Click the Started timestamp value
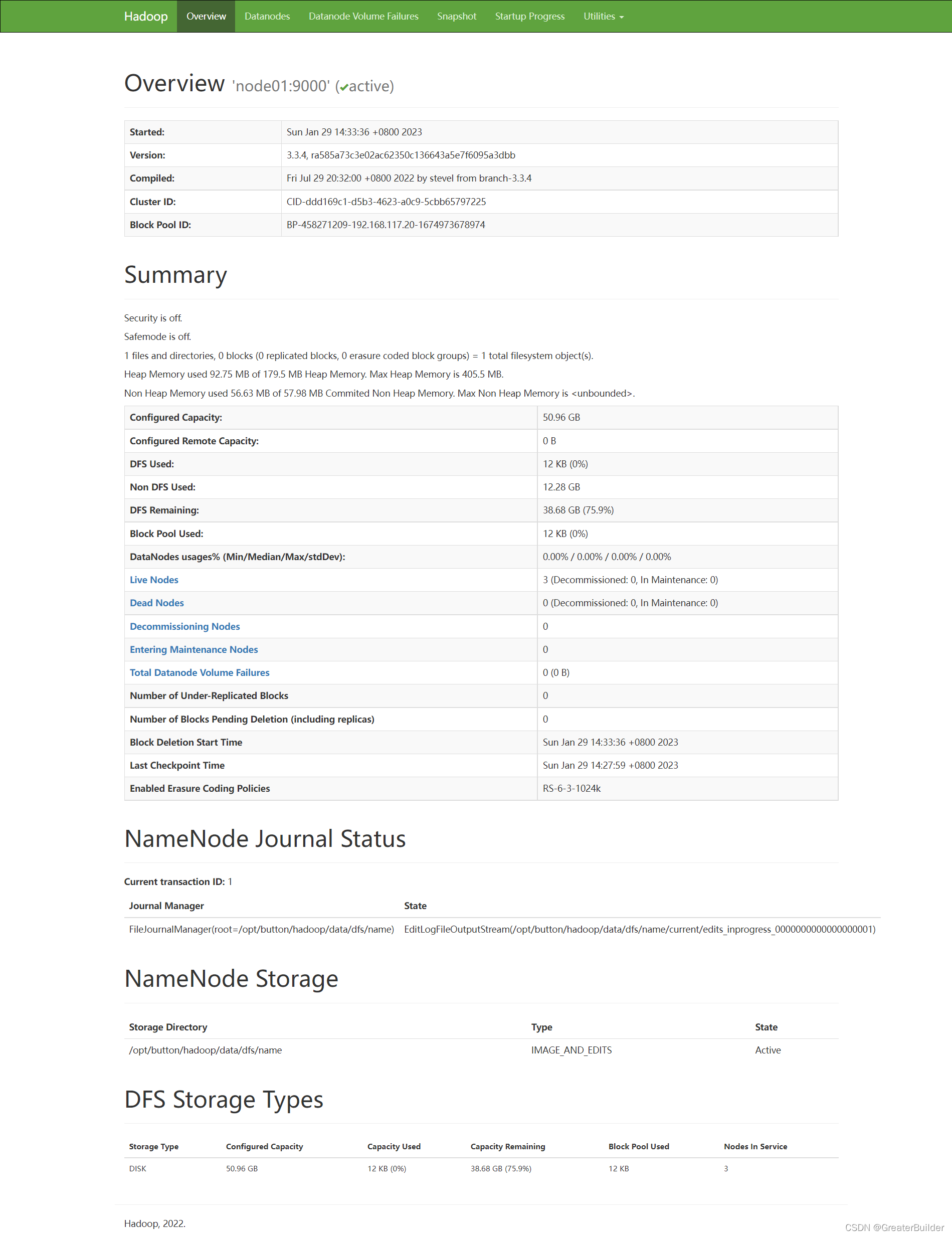This screenshot has width=952, height=1236. point(354,132)
